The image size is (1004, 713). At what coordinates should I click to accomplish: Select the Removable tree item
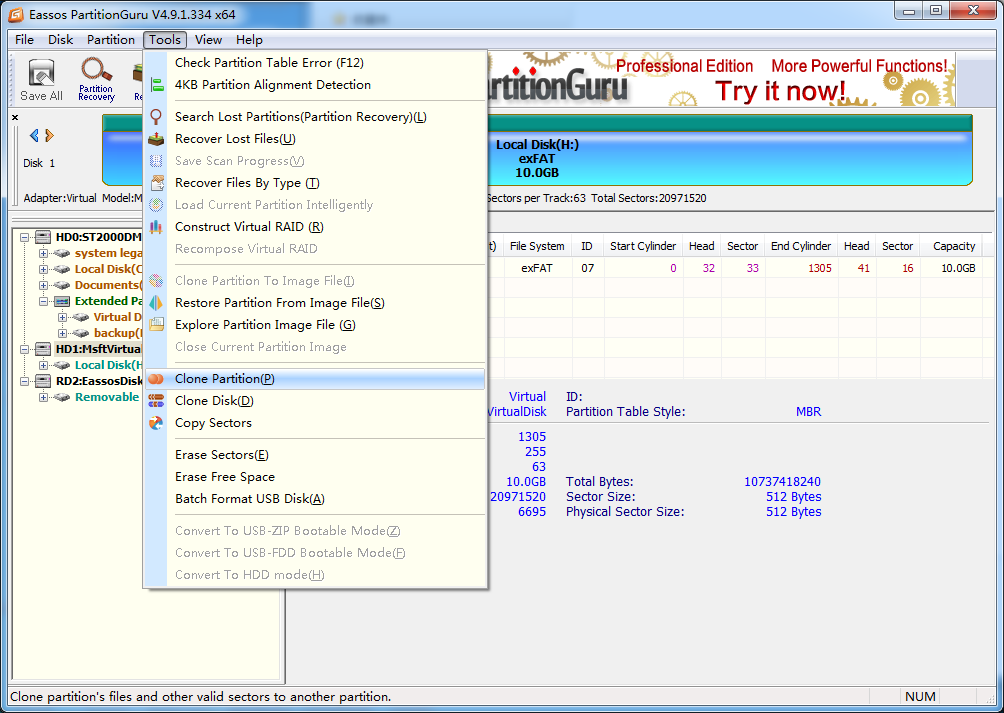107,397
